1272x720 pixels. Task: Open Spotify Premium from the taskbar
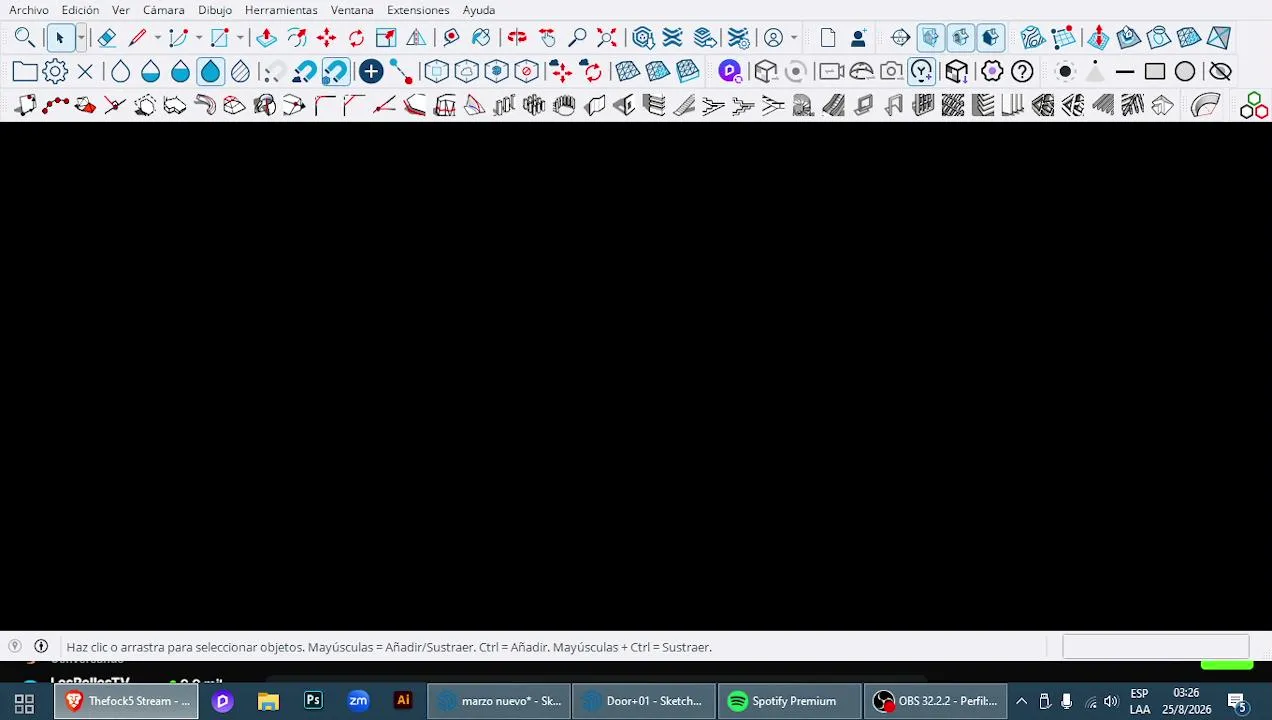(x=789, y=701)
